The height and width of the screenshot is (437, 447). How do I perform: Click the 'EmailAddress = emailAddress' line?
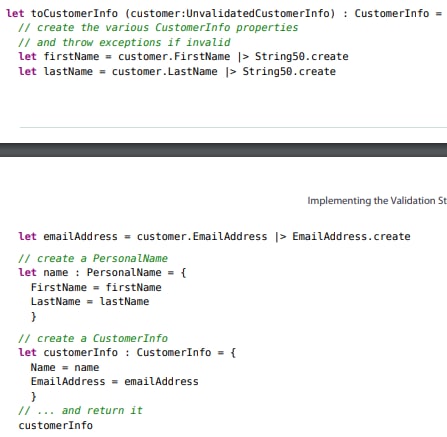point(115,382)
